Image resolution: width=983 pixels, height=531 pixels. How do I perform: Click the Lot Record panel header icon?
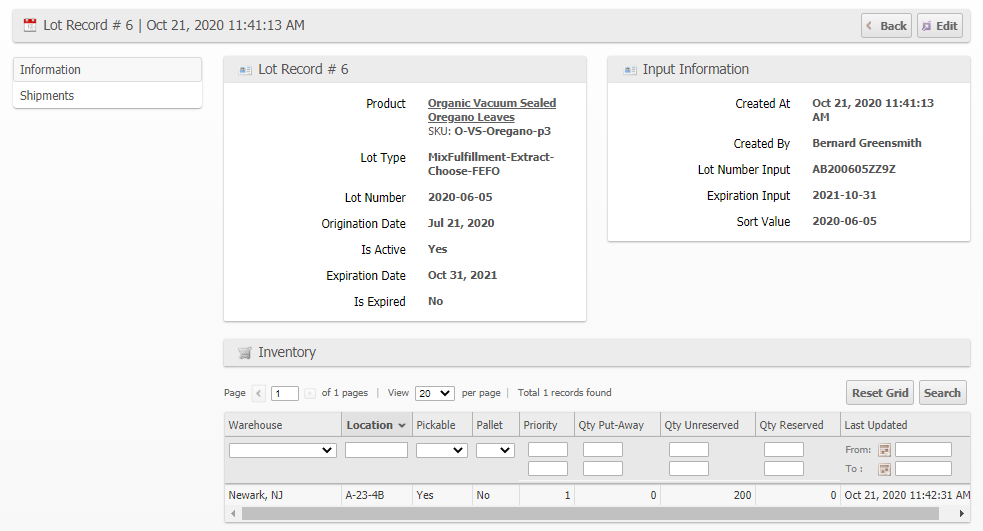tap(245, 70)
